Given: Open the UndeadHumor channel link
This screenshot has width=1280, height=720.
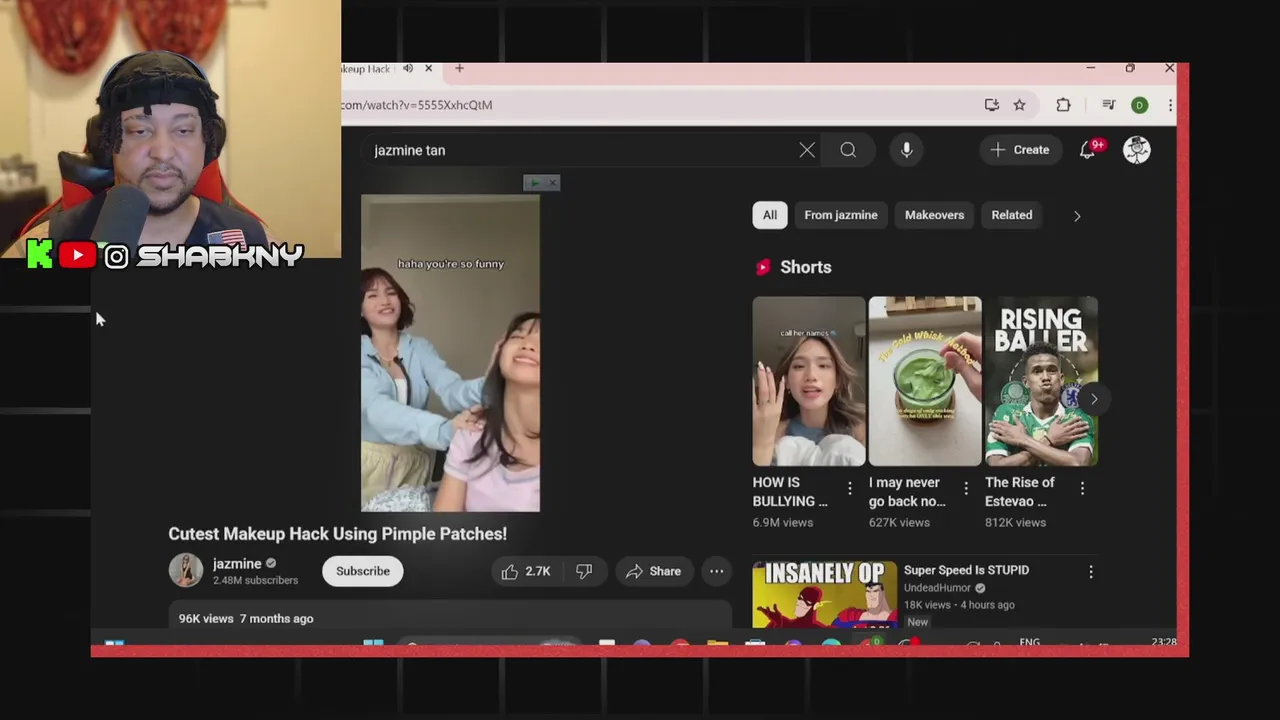Looking at the screenshot, I should click(x=938, y=588).
